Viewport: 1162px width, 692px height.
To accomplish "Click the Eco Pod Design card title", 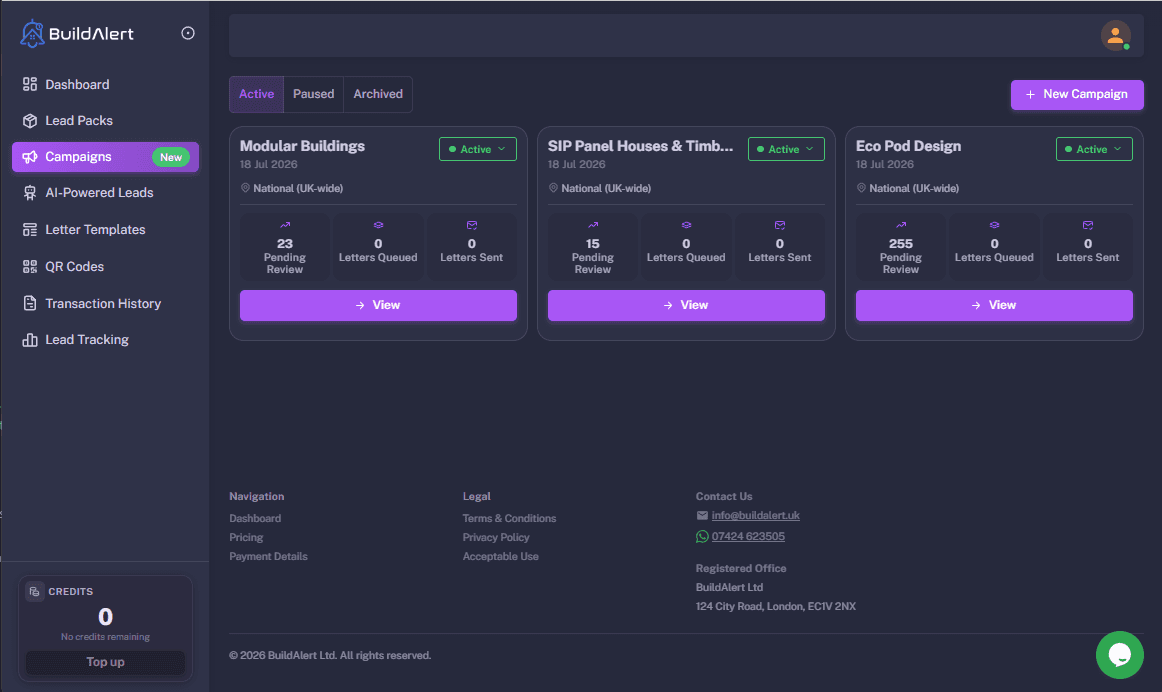I will [x=909, y=146].
